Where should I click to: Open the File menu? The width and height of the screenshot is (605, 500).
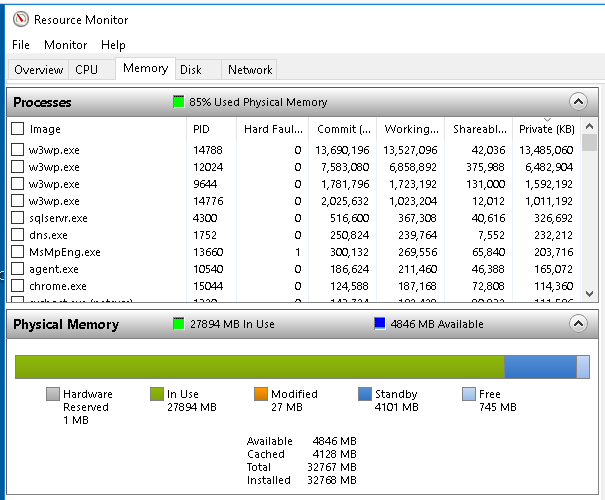[x=21, y=45]
